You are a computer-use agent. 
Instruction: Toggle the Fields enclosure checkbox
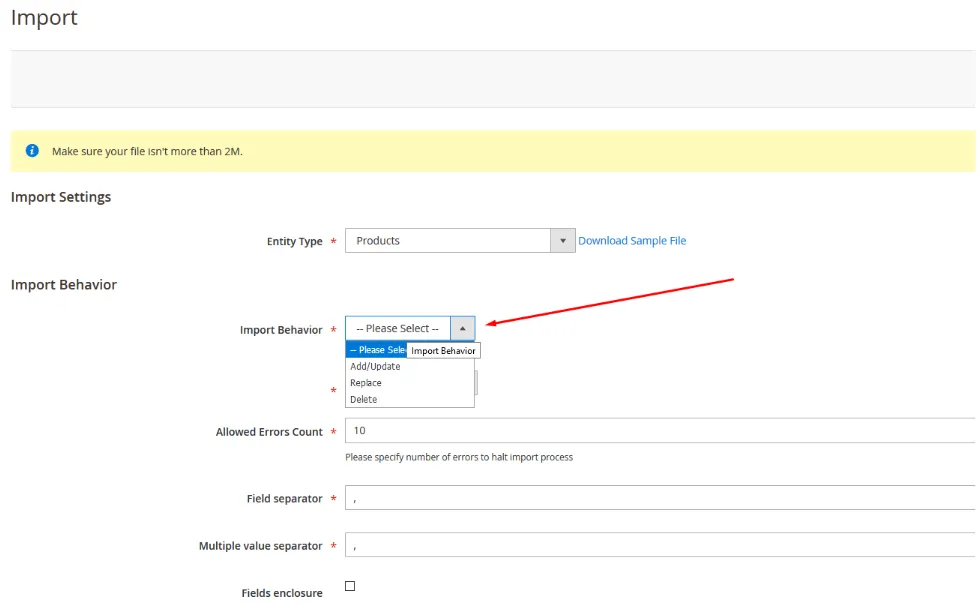pos(350,585)
